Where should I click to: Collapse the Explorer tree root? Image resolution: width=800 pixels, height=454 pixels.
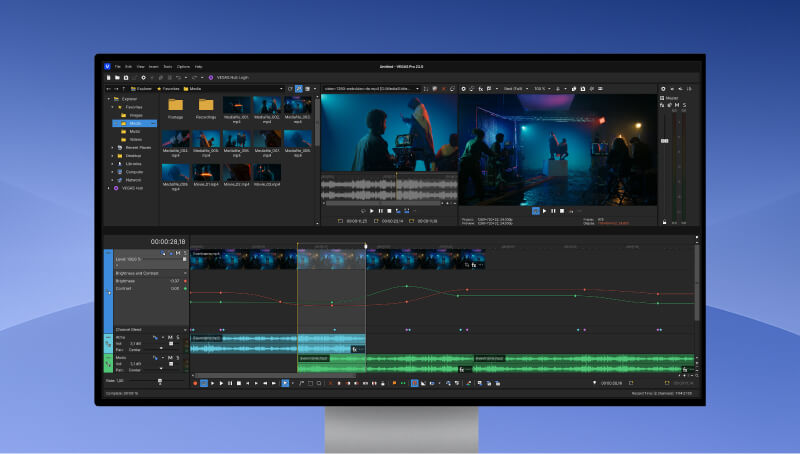point(109,99)
